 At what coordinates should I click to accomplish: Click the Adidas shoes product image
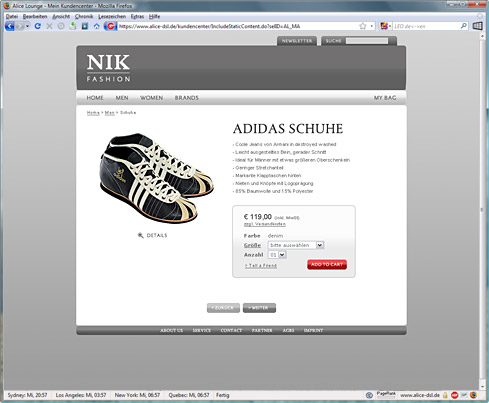(x=156, y=178)
